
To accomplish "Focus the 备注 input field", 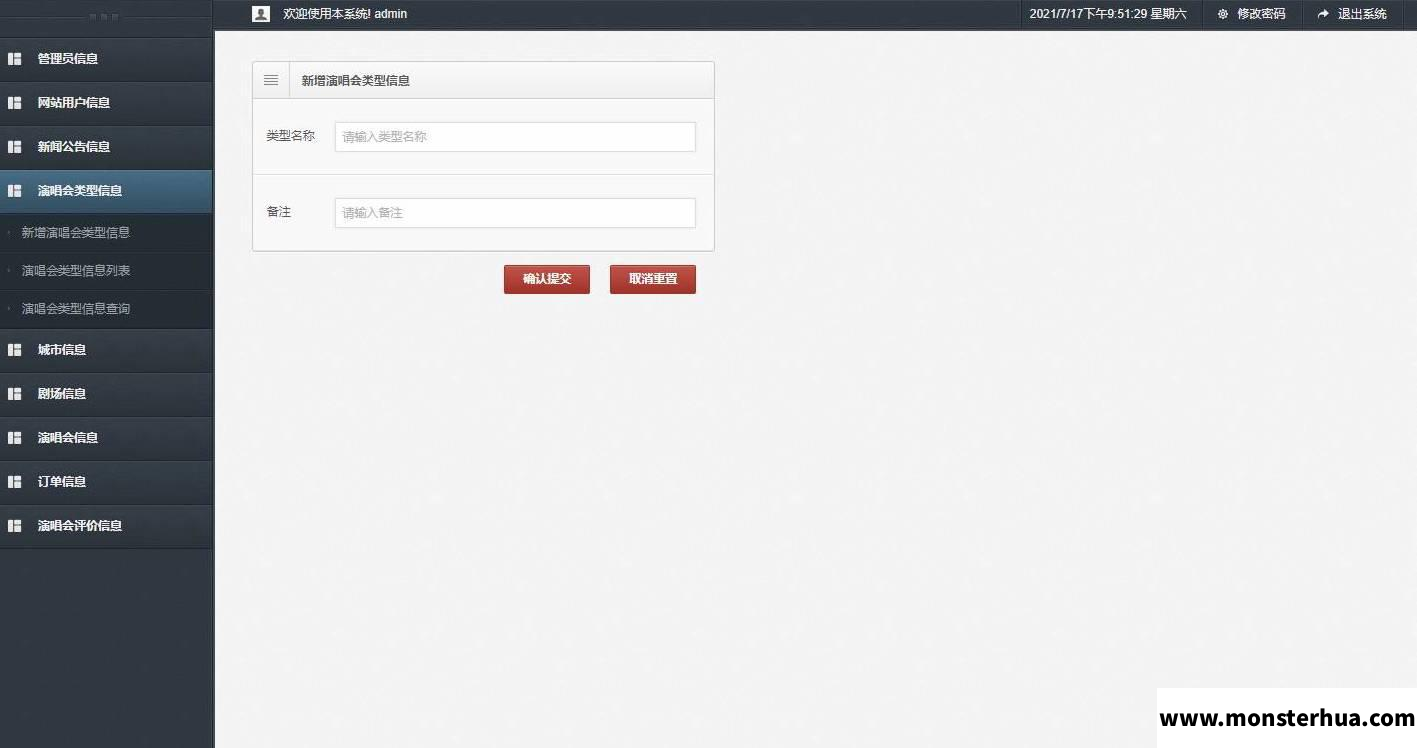I will [515, 213].
